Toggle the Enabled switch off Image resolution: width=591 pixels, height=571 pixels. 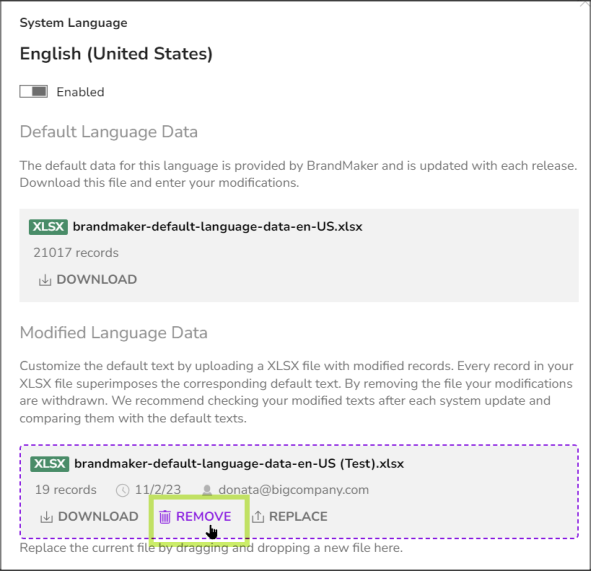tap(34, 92)
